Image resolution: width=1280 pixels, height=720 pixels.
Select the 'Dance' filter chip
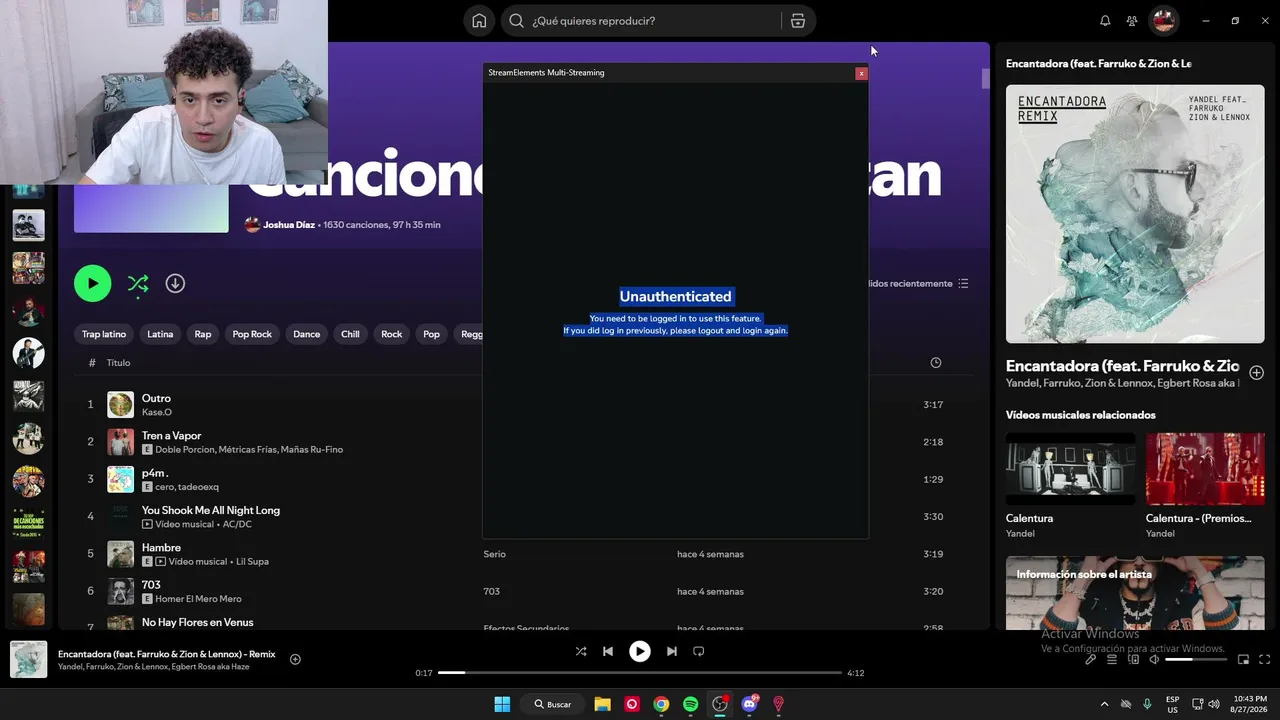pyautogui.click(x=307, y=334)
